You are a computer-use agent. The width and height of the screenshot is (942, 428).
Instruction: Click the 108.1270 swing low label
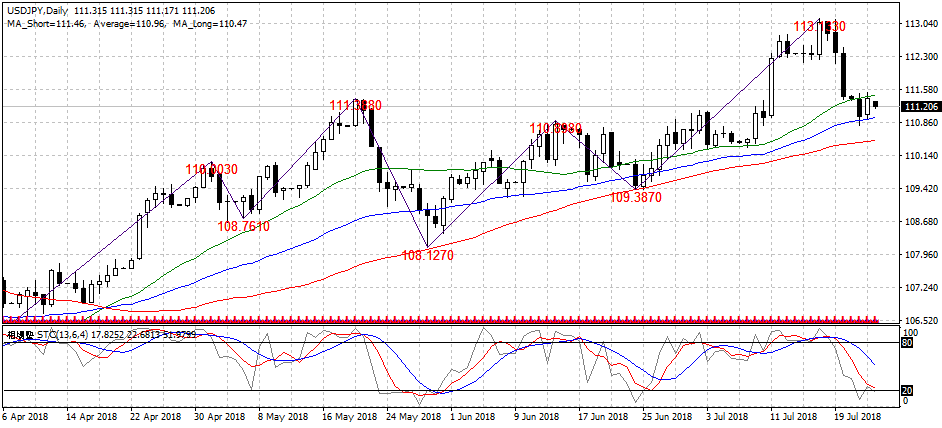point(427,256)
